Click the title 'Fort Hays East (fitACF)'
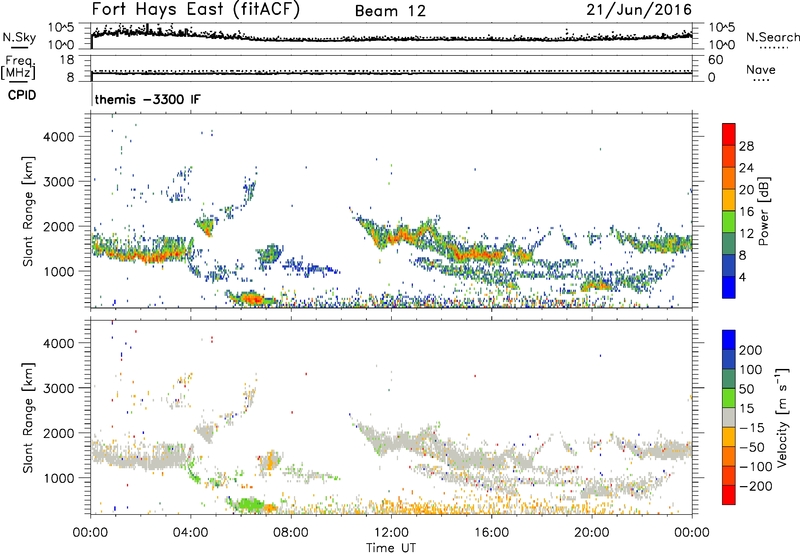Viewport: 800px width, 554px height. click(195, 10)
